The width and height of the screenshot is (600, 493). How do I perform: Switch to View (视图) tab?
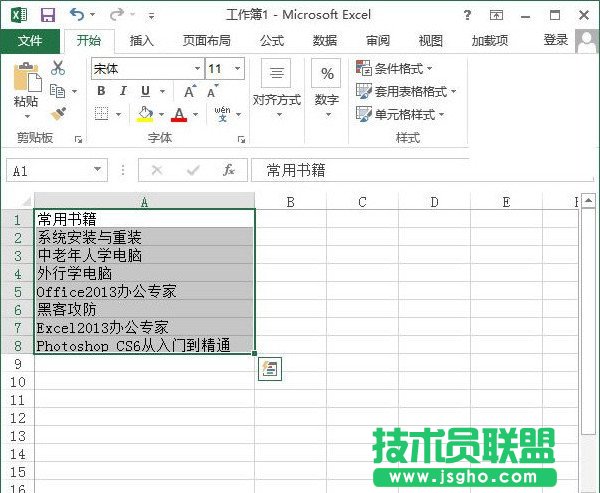431,41
